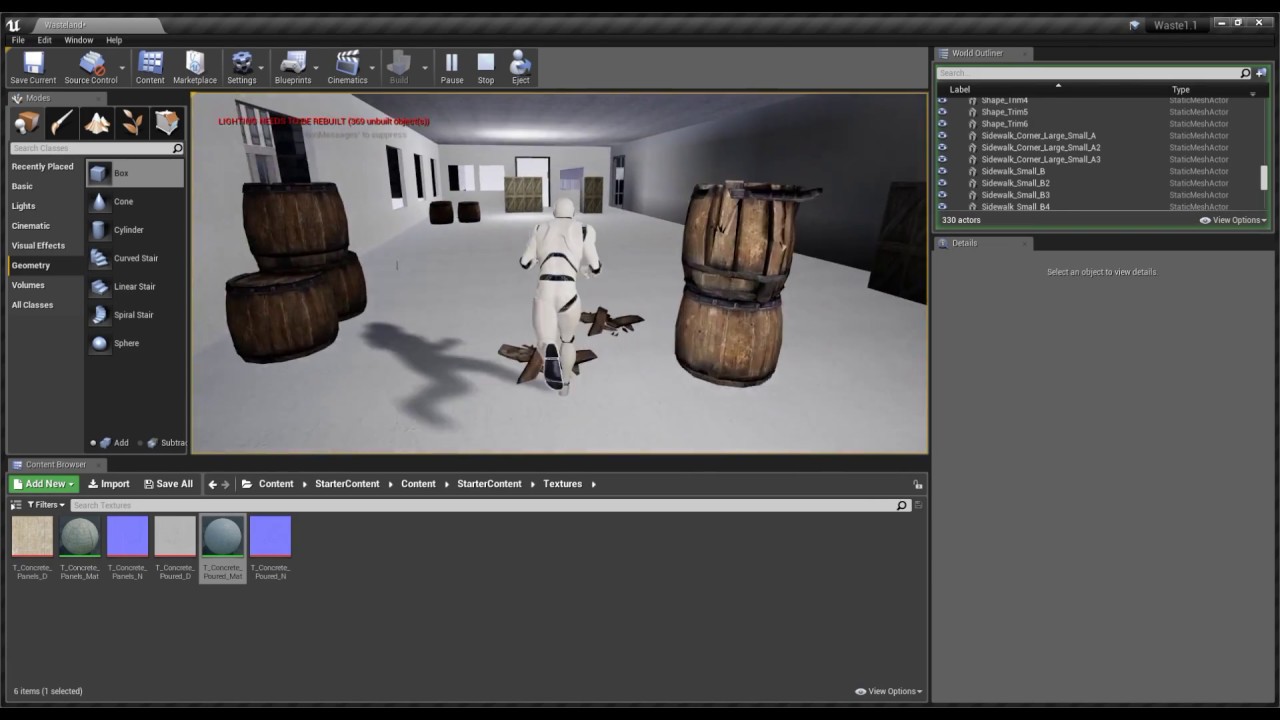
Task: Toggle visibility of Sidewalk_Small_B actor
Action: tap(941, 172)
